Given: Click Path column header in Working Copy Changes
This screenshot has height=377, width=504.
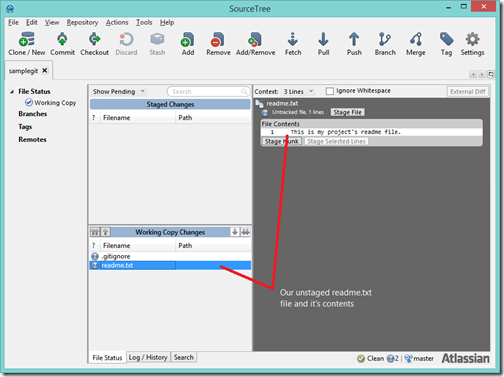Looking at the screenshot, I should [x=213, y=246].
